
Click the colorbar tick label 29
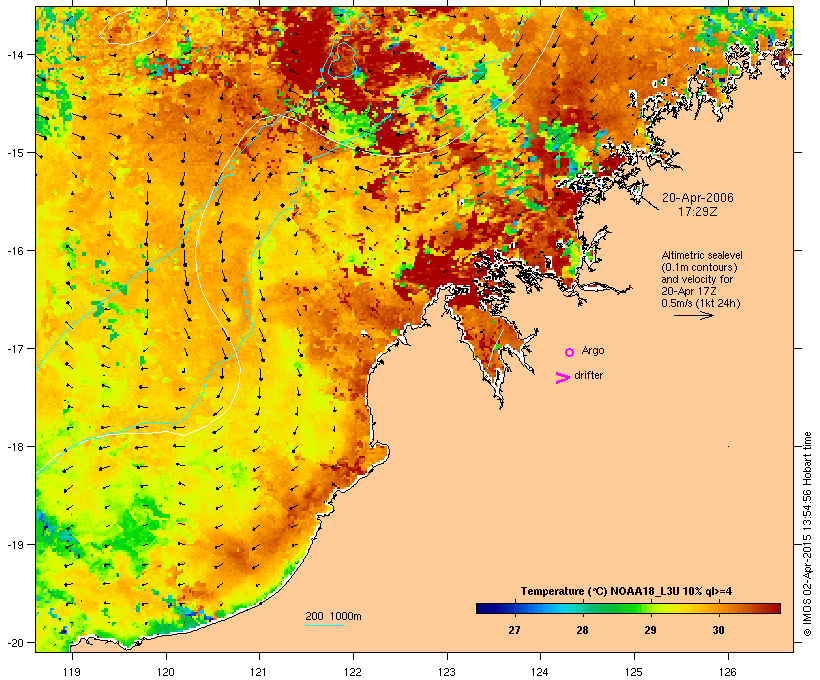[x=650, y=630]
